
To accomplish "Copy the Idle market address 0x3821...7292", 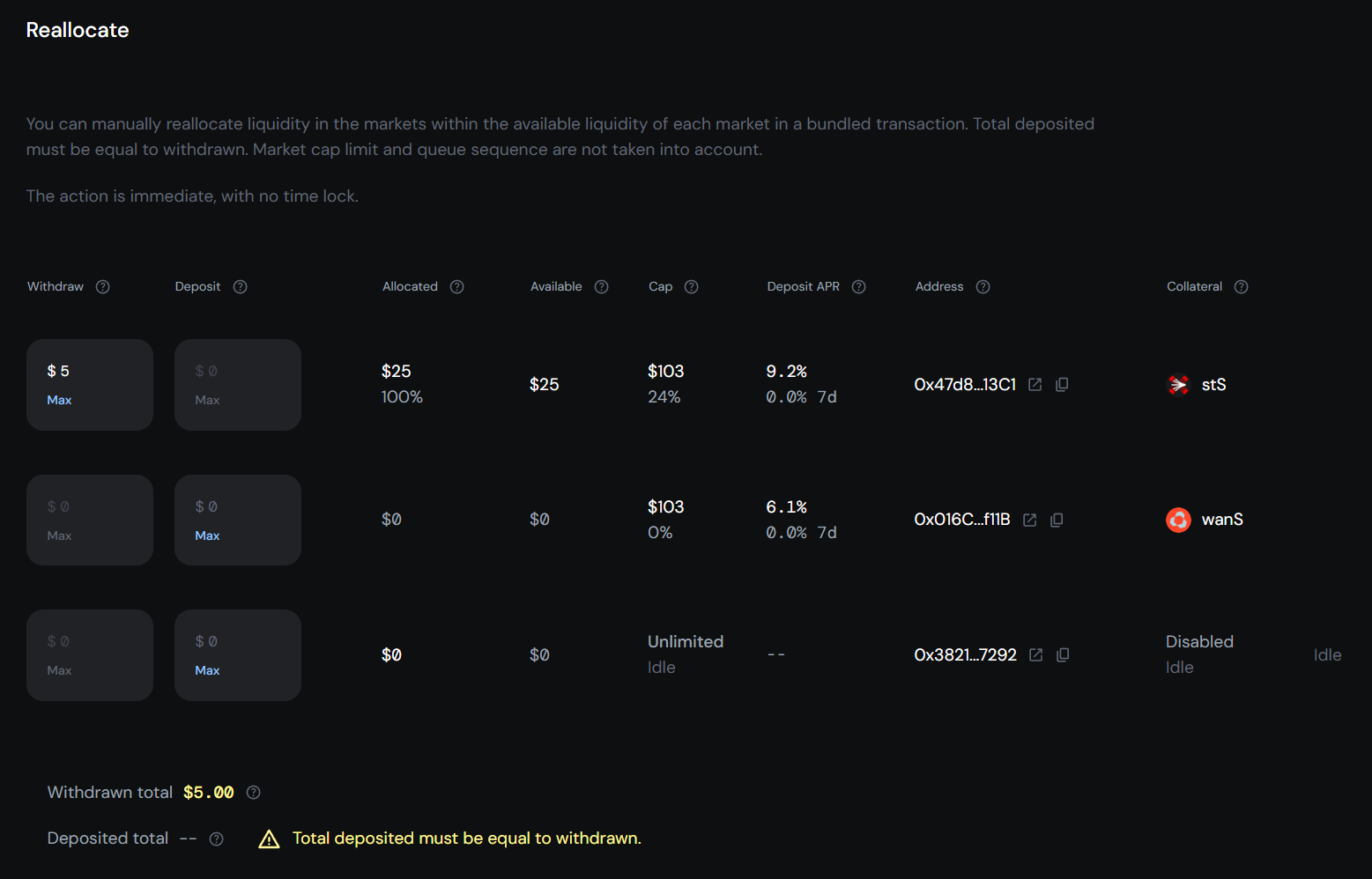I will [x=1063, y=654].
